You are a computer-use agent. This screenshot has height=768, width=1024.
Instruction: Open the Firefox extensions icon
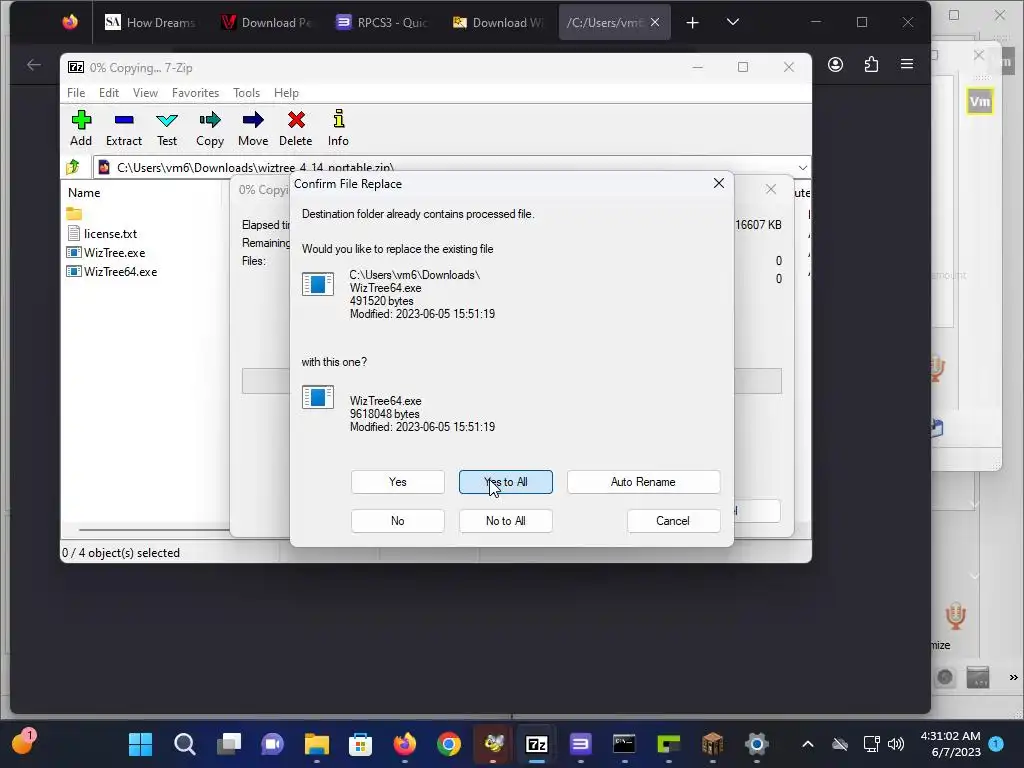[x=871, y=64]
